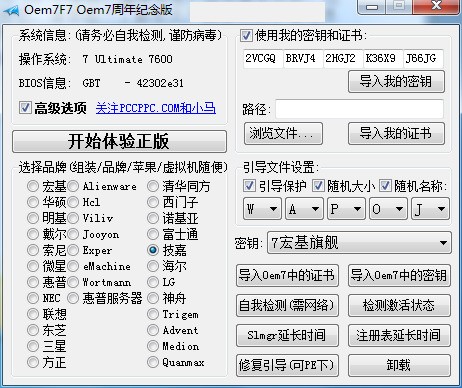
Task: Click the Oem7F7 app icon in title bar
Action: [11, 10]
